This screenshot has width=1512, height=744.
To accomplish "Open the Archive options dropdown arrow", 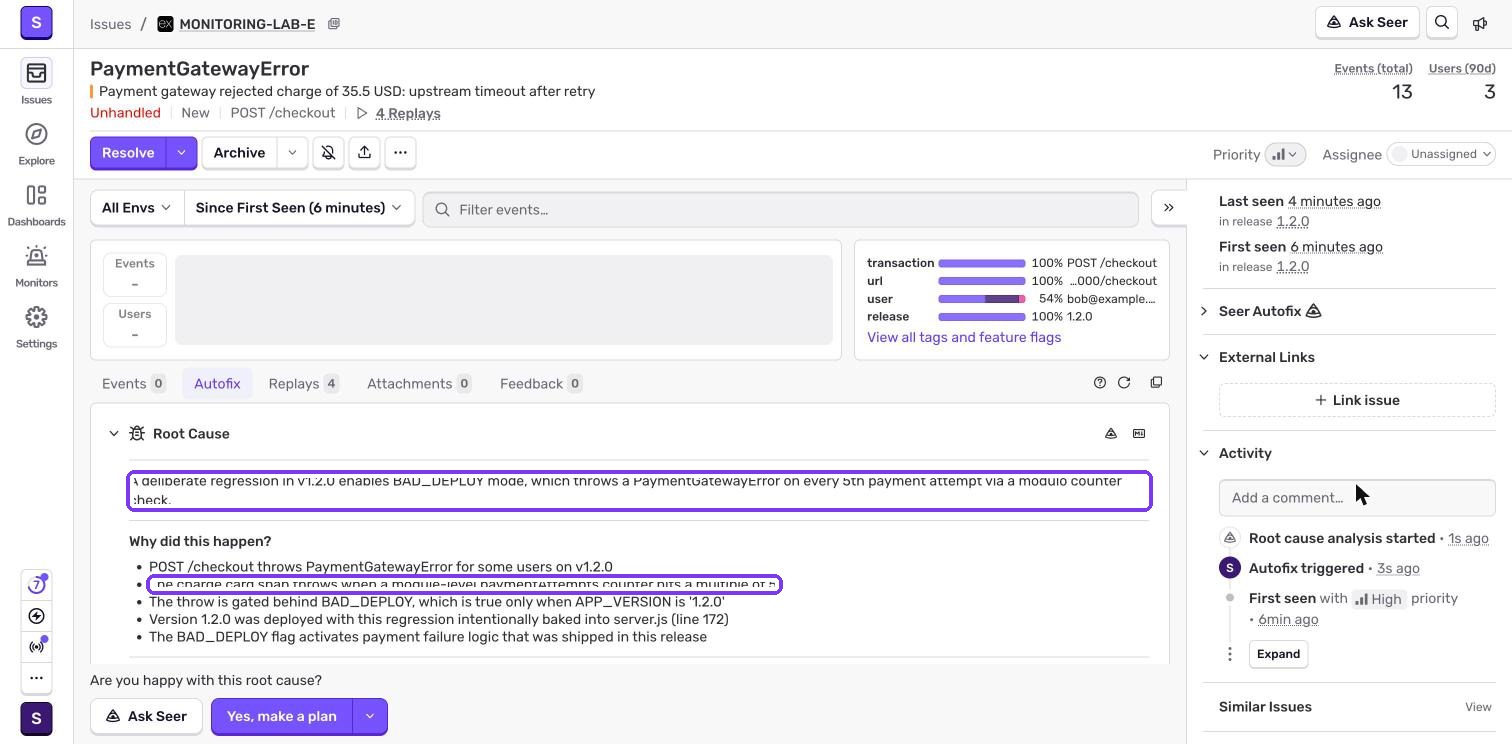I will tap(292, 153).
